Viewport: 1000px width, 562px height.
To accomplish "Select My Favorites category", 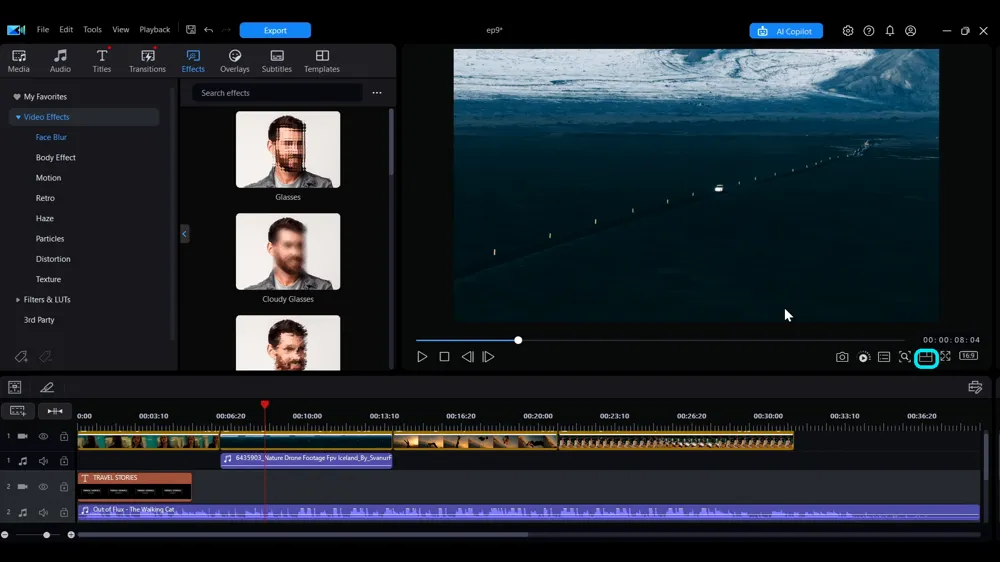I will 45,96.
